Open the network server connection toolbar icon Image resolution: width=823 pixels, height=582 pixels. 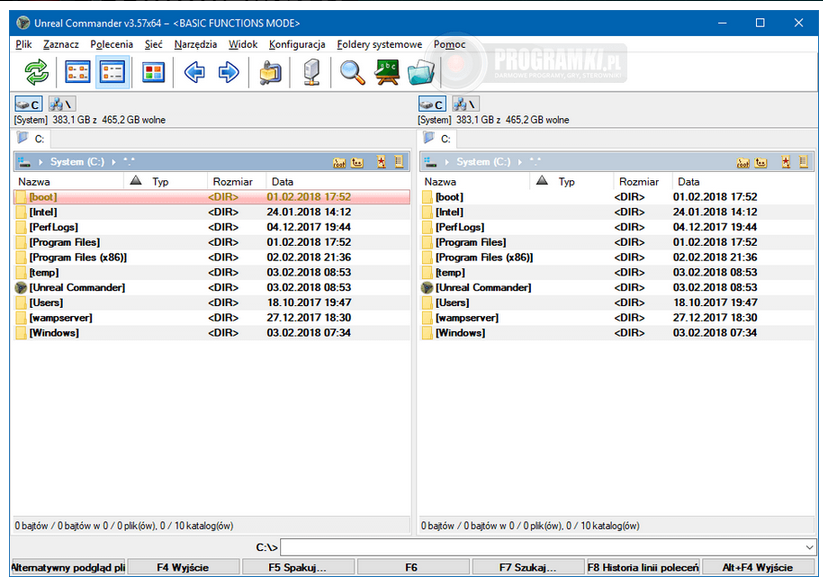312,72
